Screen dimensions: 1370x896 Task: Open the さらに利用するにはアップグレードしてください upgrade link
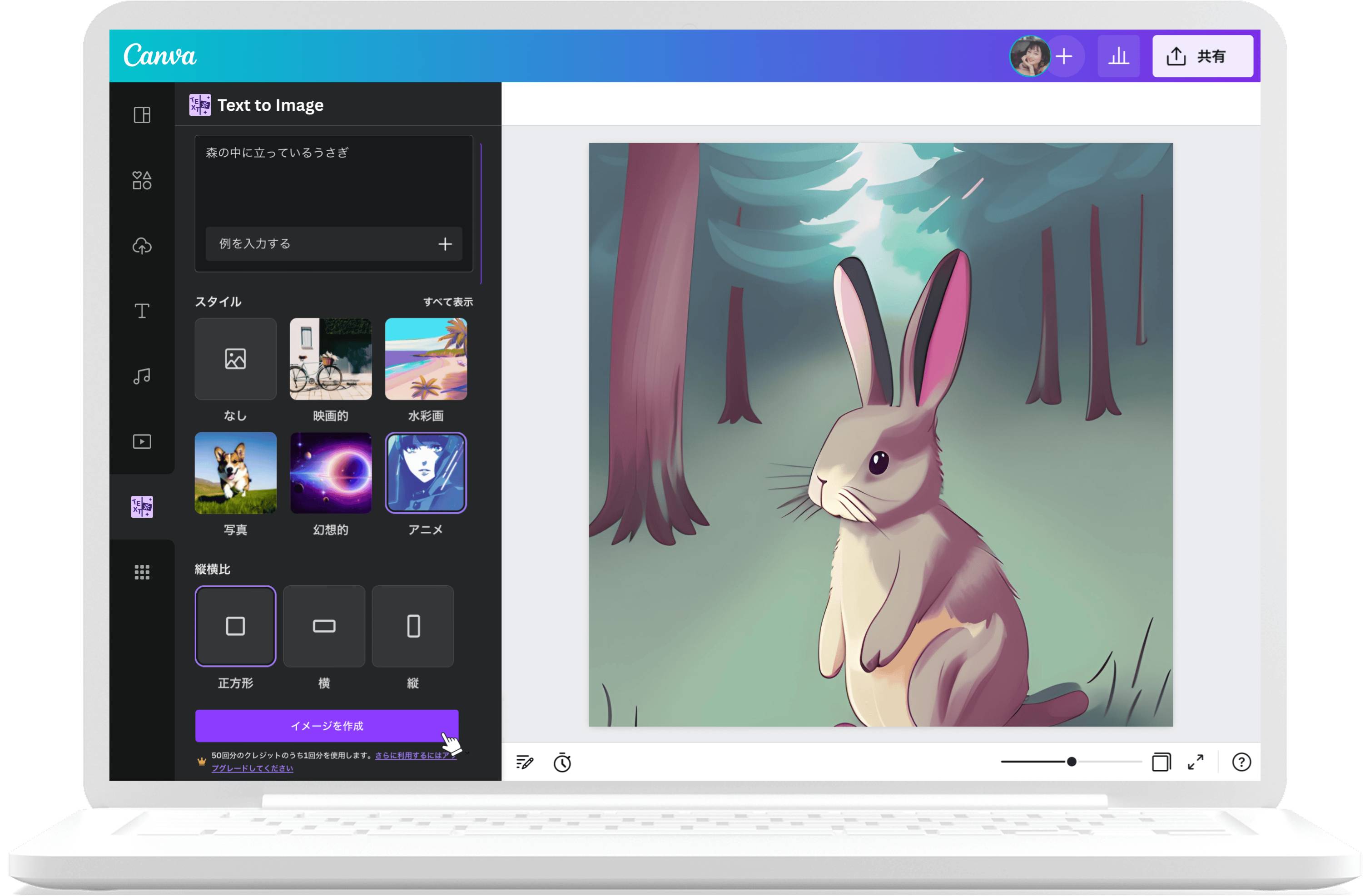tap(334, 762)
